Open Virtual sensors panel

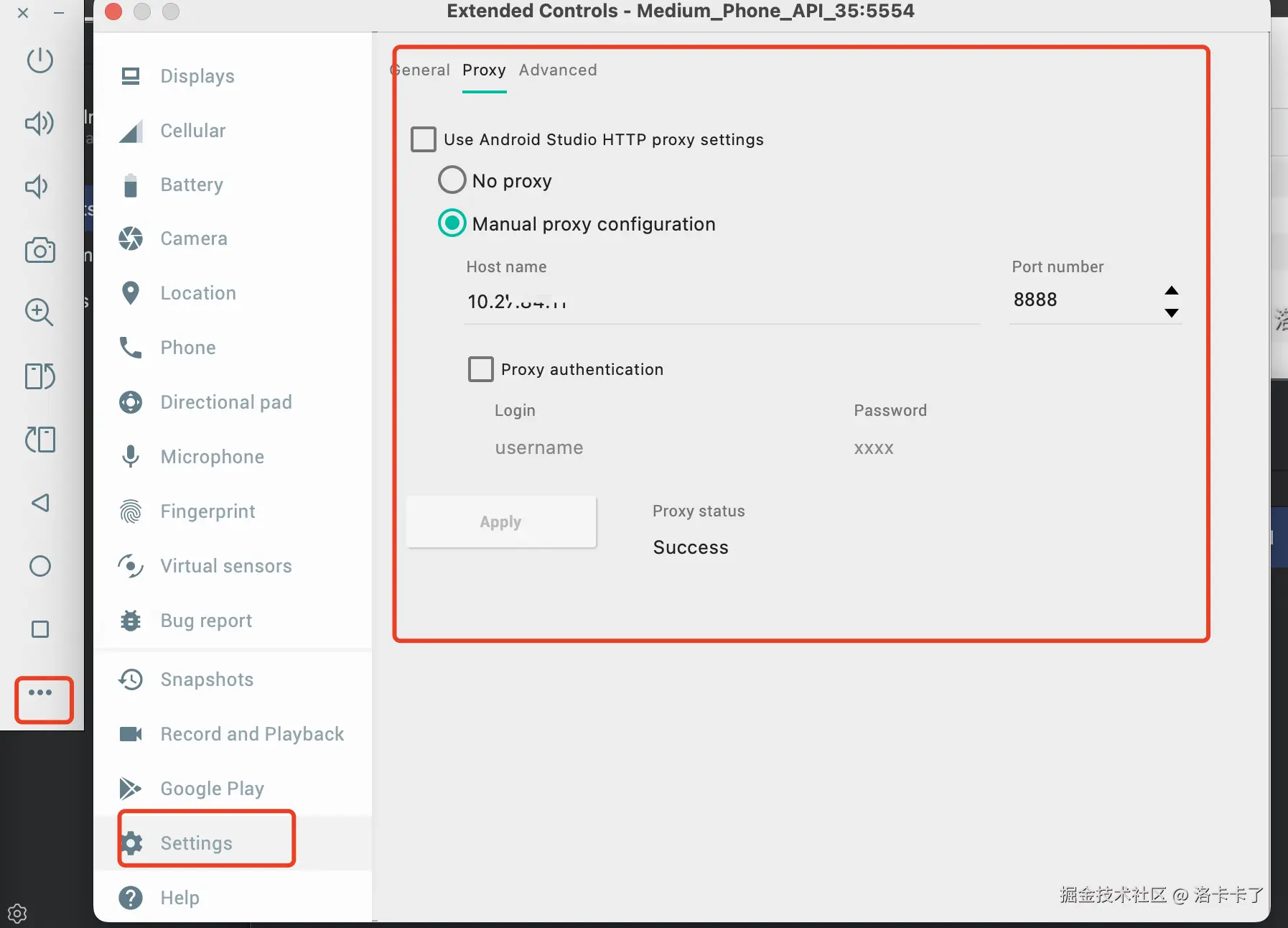tap(233, 566)
